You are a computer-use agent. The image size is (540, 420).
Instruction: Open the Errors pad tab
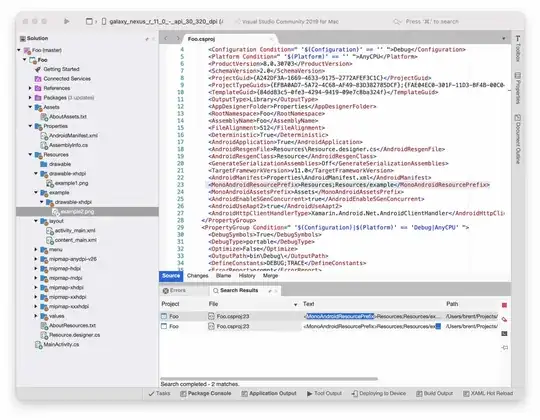click(x=174, y=291)
